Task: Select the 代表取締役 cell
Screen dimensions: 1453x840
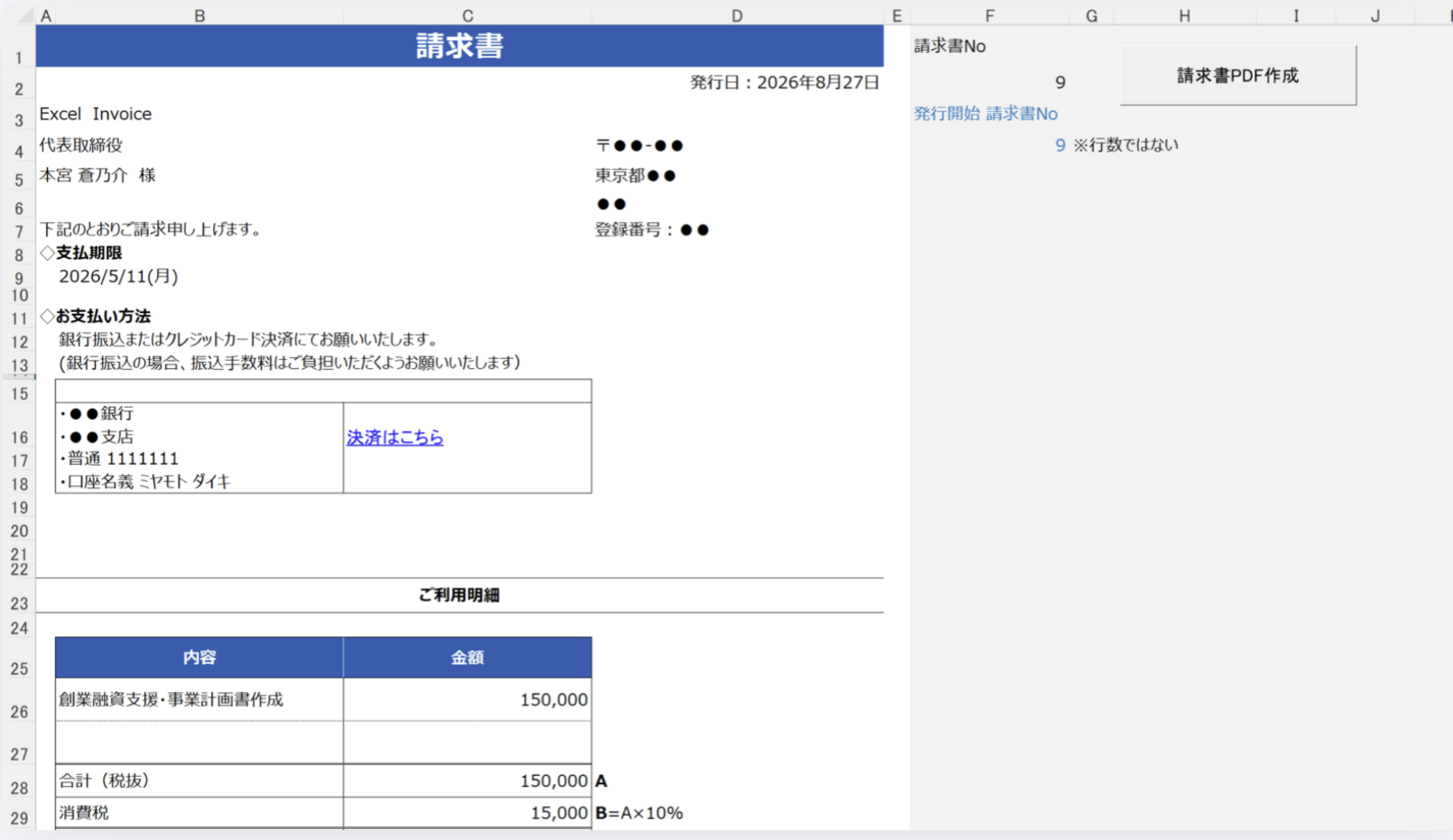Action: coord(80,144)
